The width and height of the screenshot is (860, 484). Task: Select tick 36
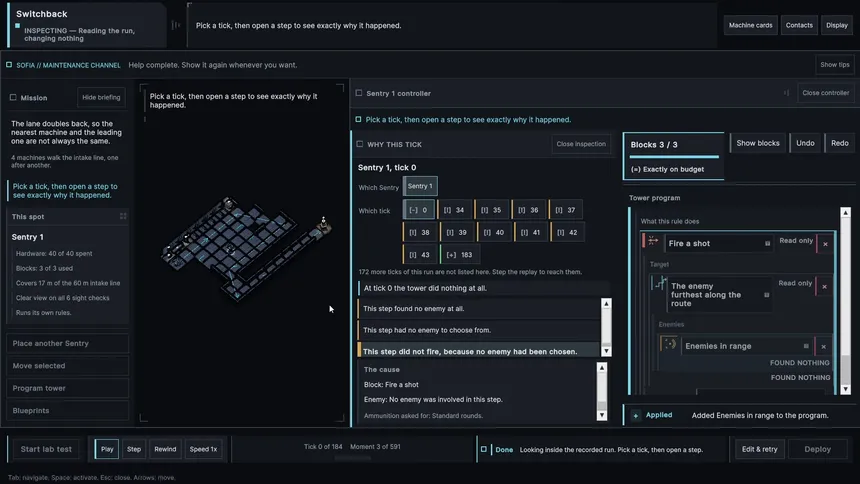tap(529, 210)
